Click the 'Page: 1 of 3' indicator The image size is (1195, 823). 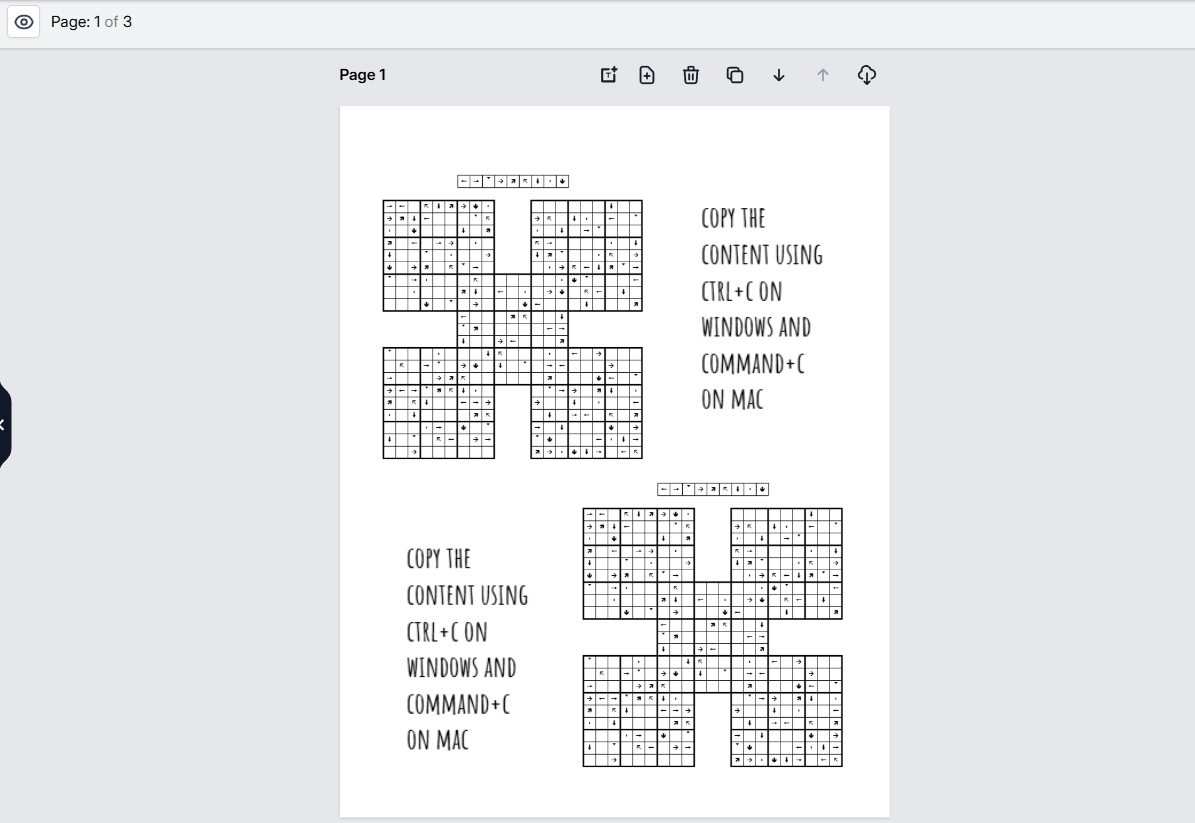(93, 21)
